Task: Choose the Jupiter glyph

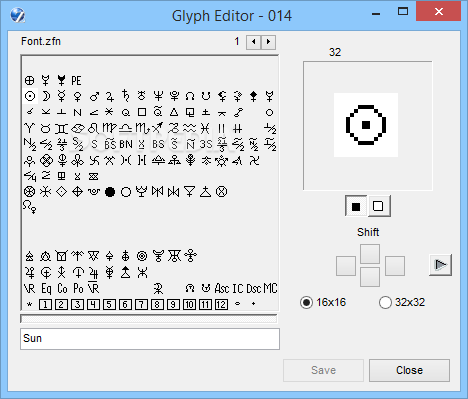Action: click(x=110, y=96)
